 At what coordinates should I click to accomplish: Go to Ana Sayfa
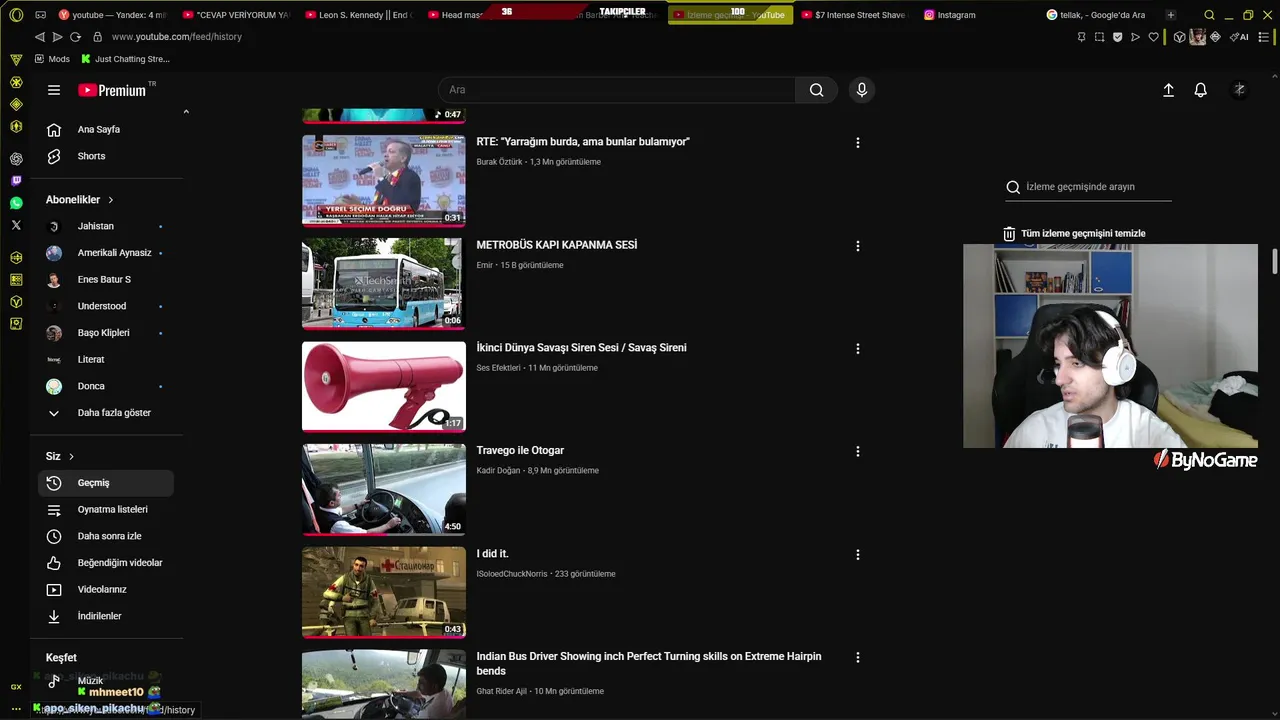(x=106, y=130)
